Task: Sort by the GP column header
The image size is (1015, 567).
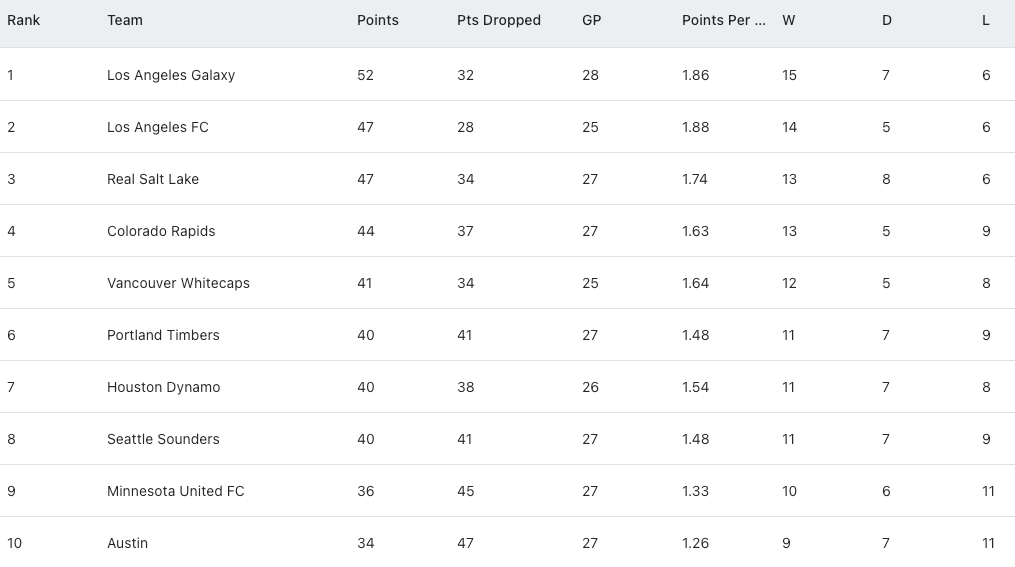Action: (591, 20)
